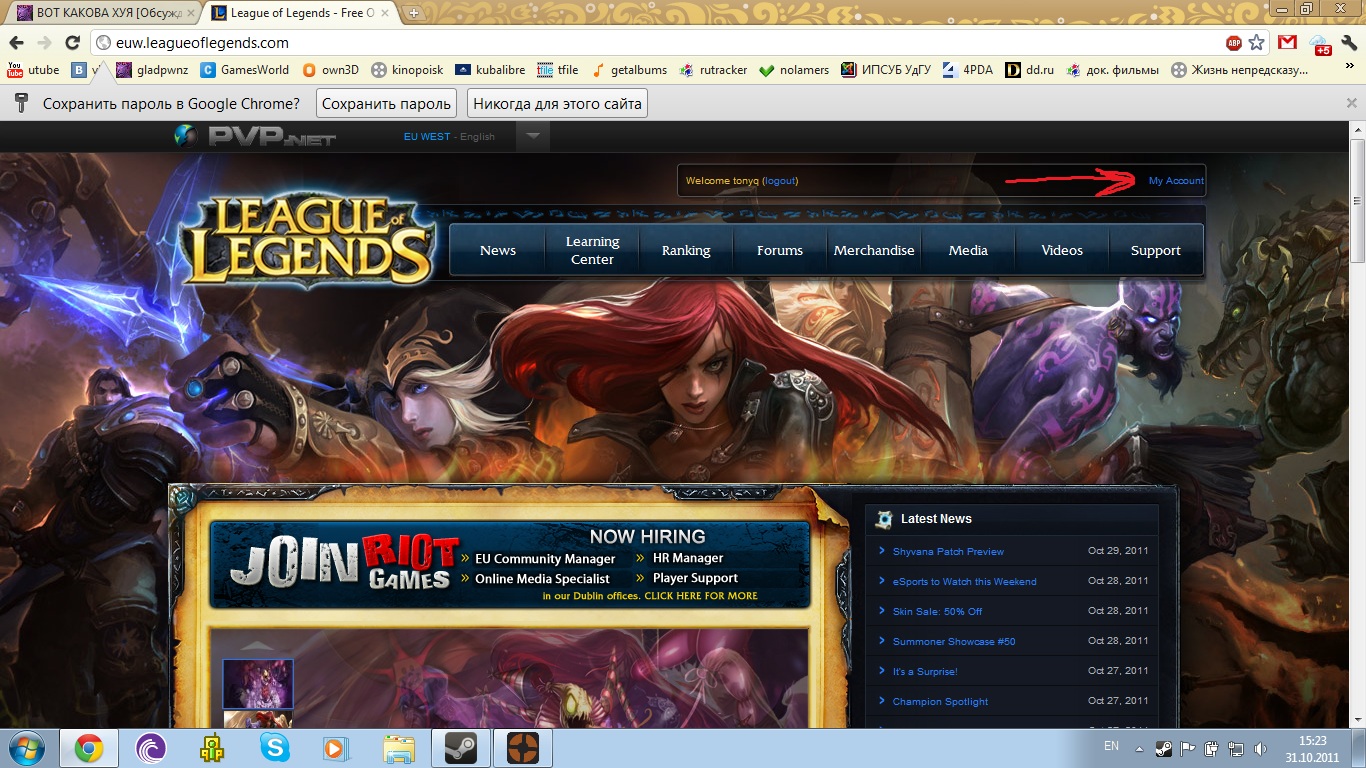Open the dd.ru bookmark

1030,70
